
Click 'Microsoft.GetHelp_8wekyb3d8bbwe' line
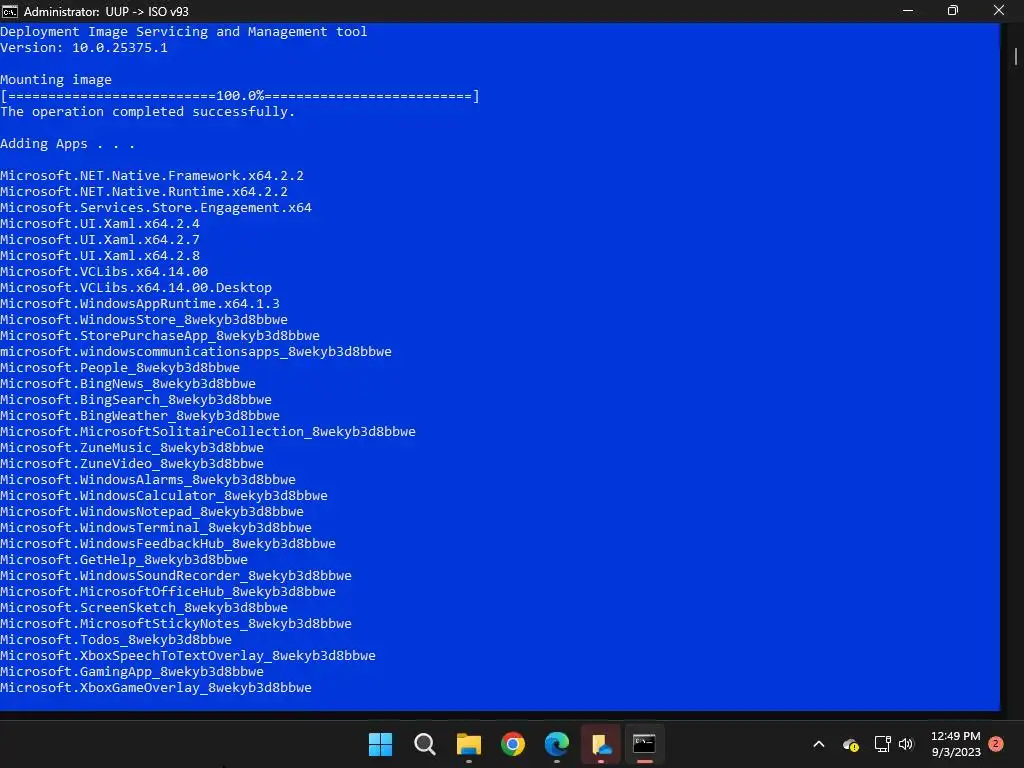pos(124,560)
